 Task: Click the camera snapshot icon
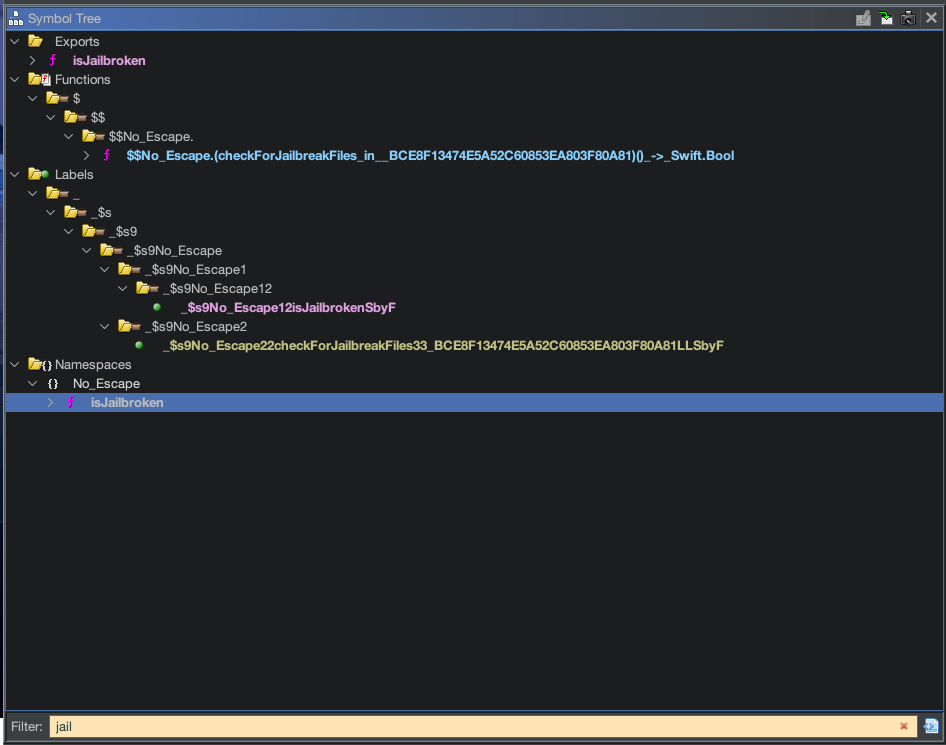(x=908, y=18)
